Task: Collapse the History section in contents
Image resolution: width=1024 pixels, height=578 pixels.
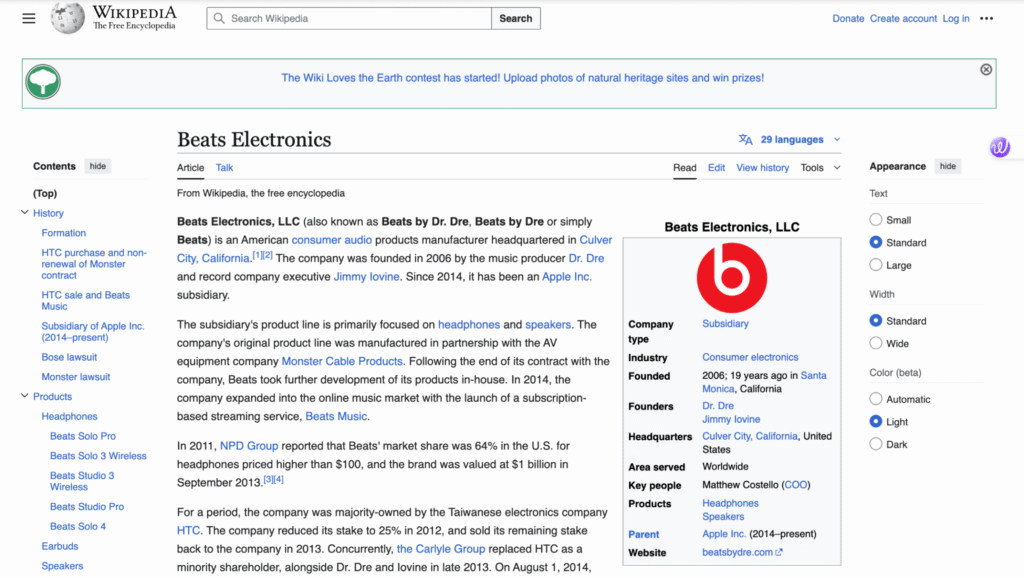Action: point(25,212)
